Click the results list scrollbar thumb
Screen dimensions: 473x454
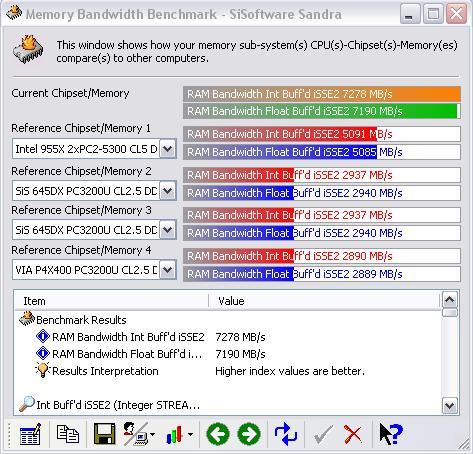[450, 312]
